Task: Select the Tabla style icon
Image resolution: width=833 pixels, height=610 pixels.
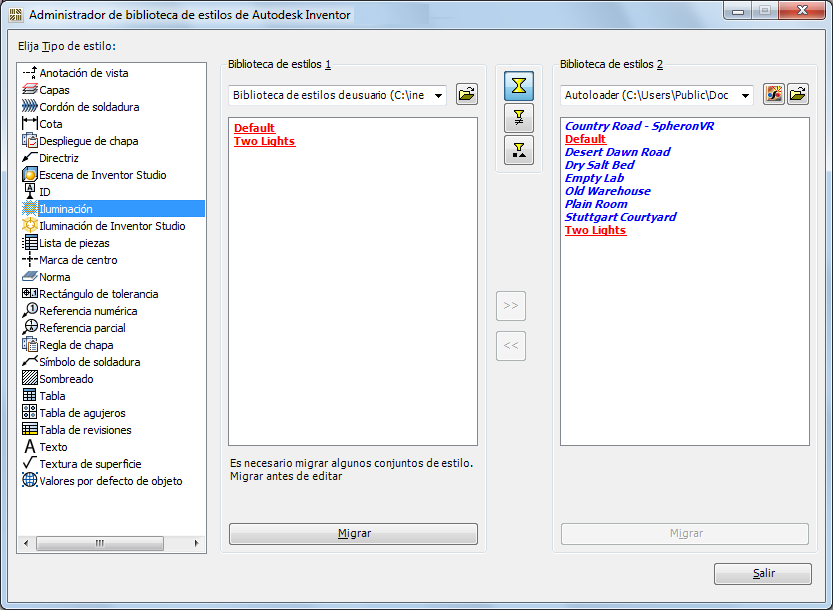Action: [30, 396]
